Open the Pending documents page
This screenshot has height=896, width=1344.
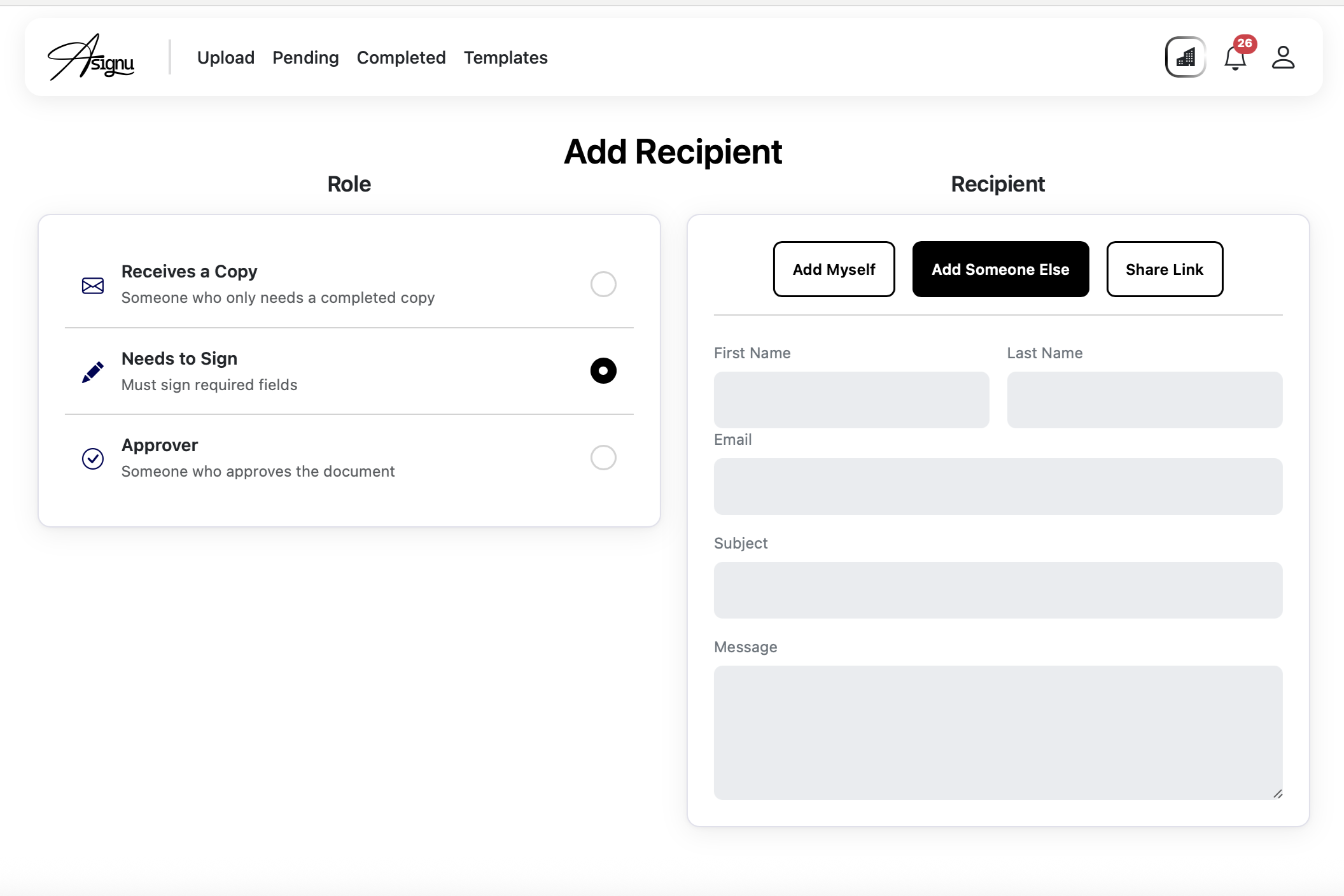tap(305, 57)
